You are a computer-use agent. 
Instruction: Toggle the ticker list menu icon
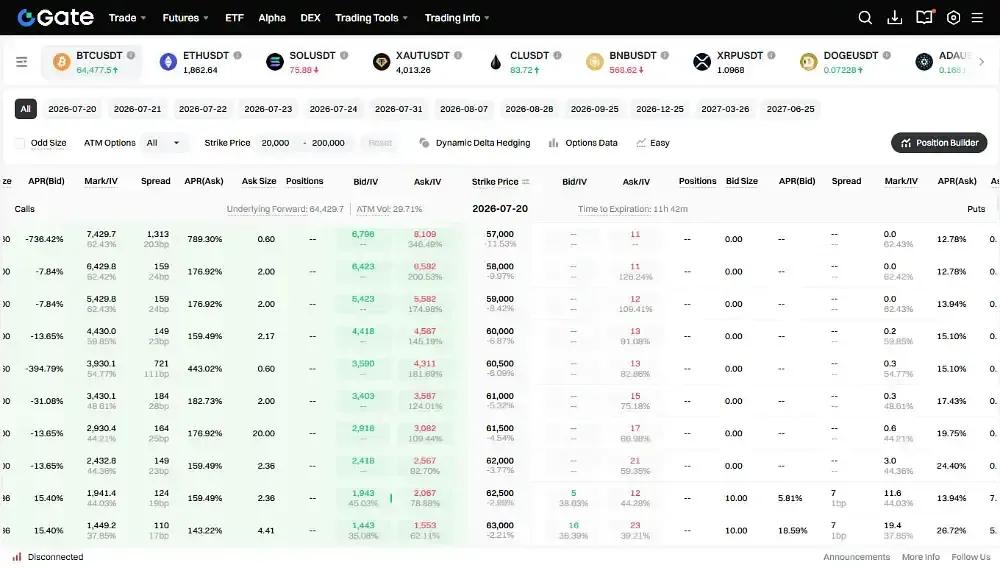point(22,62)
